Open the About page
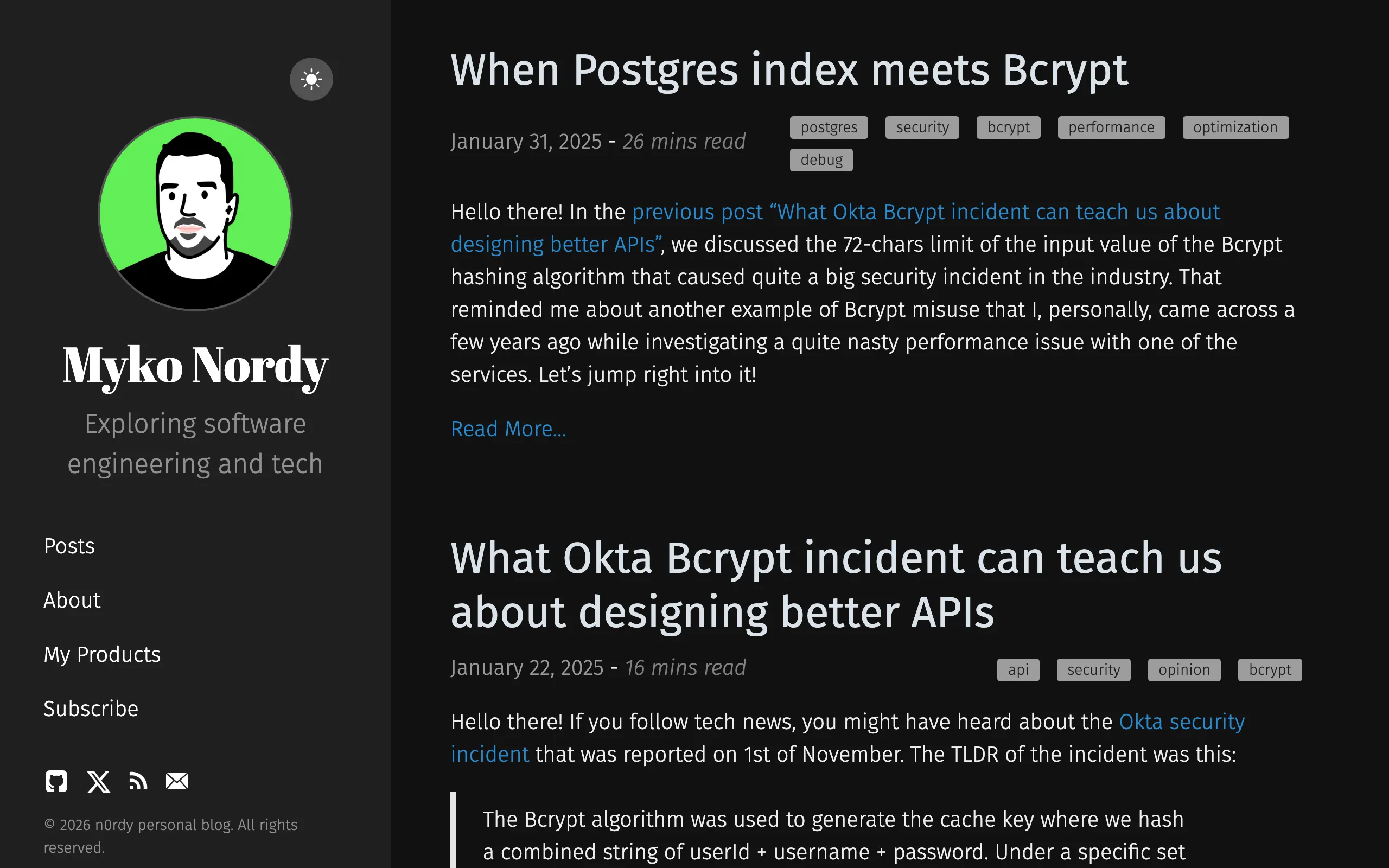The image size is (1389, 868). point(72,600)
